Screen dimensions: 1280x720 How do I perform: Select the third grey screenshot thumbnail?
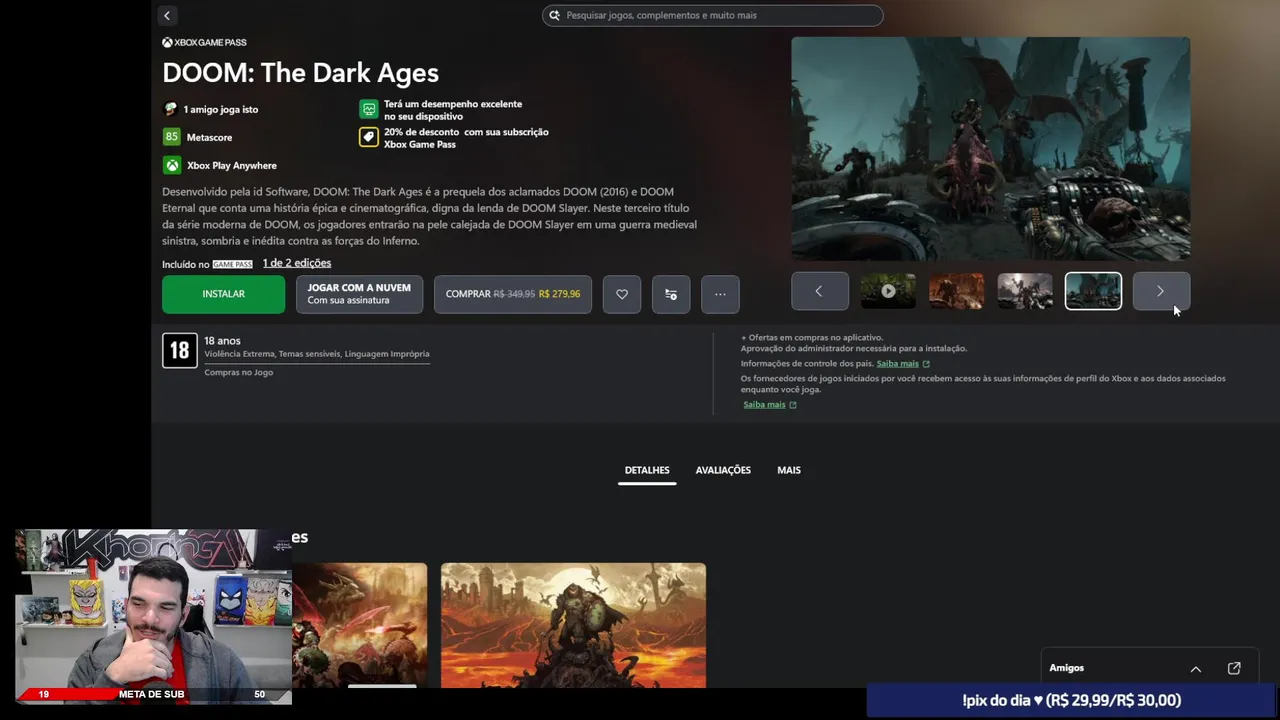click(x=1025, y=291)
